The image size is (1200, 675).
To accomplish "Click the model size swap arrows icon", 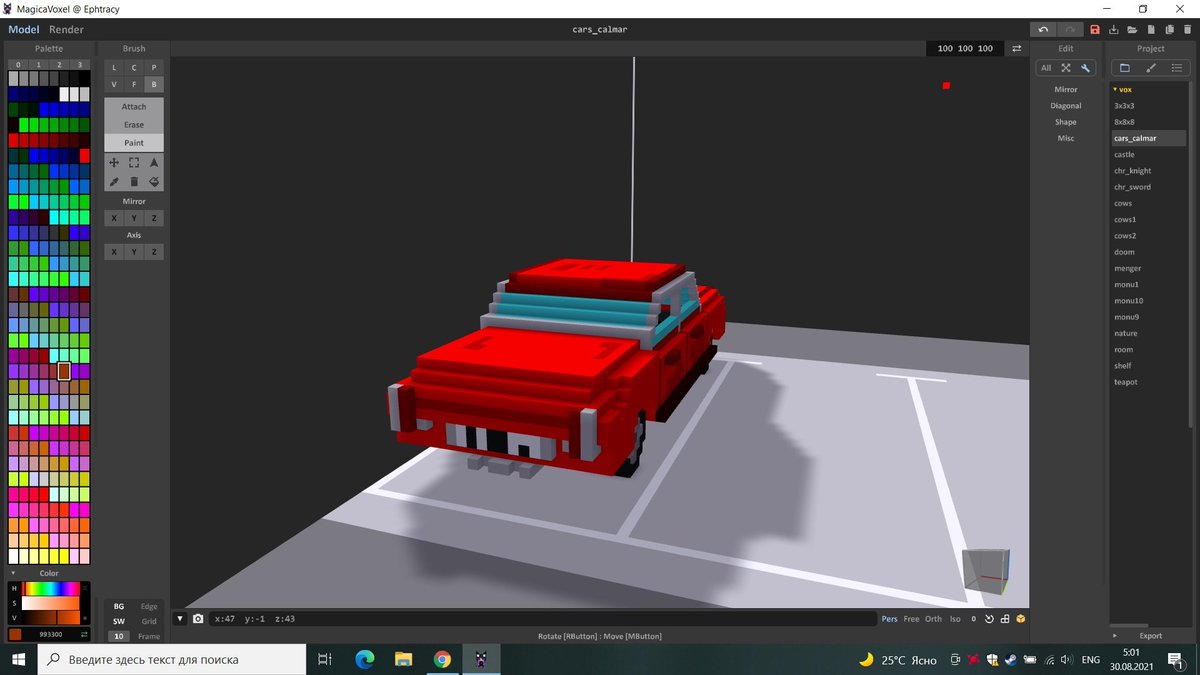I will [1017, 48].
